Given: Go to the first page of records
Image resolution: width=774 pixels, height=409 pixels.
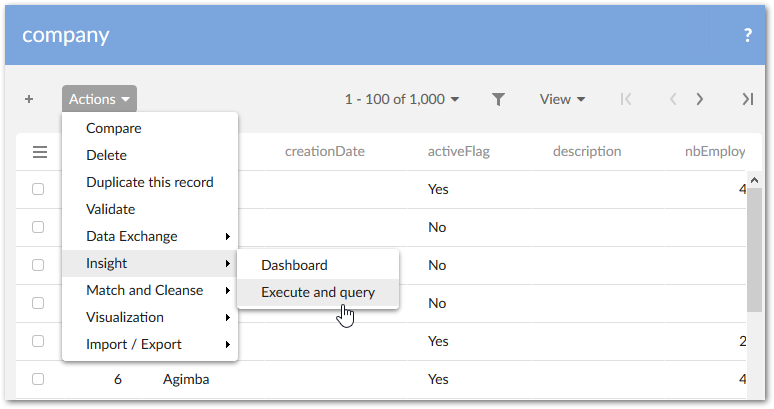Looking at the screenshot, I should 626,99.
